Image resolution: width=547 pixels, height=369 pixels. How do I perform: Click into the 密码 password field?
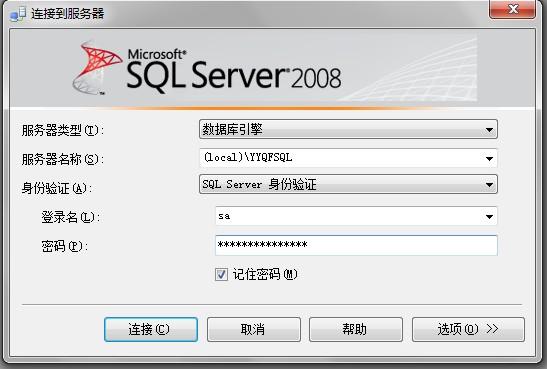pyautogui.click(x=356, y=245)
